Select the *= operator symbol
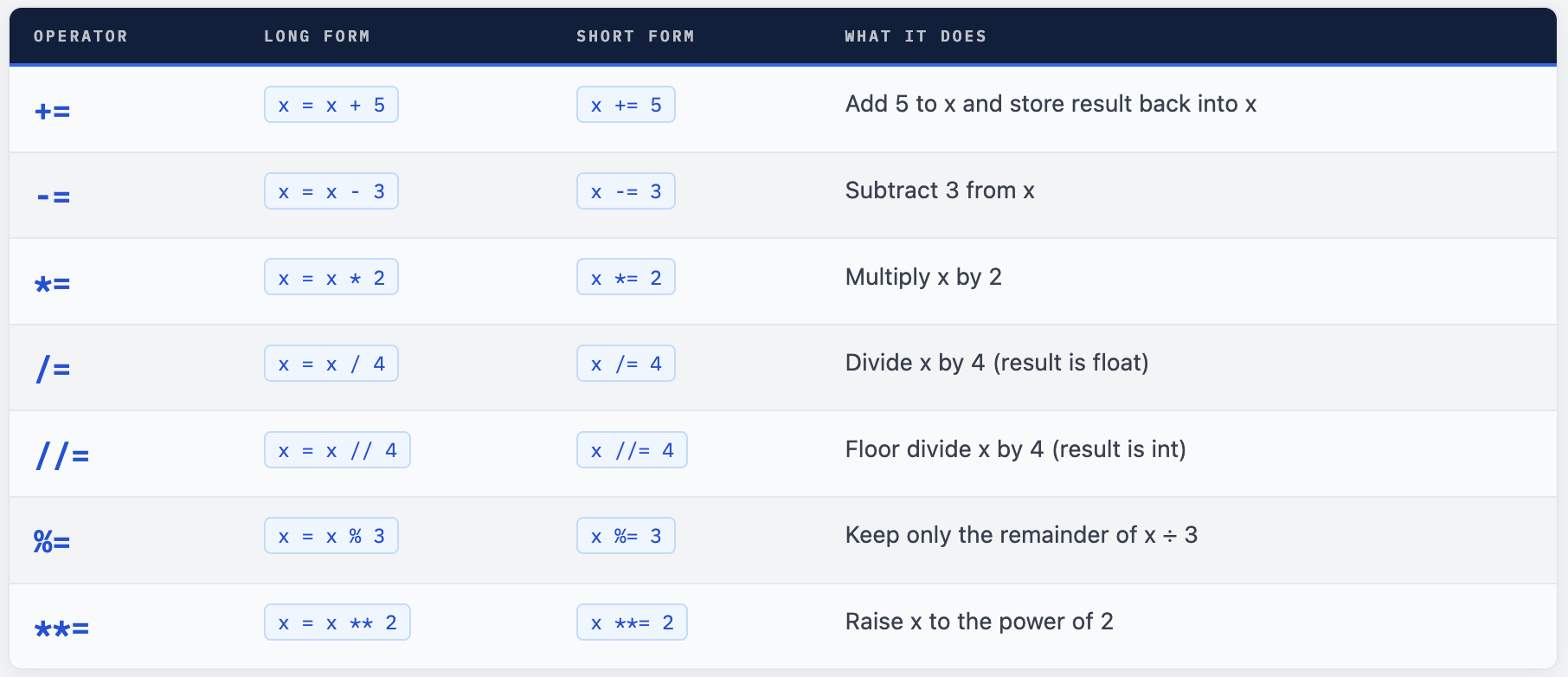Viewport: 1568px width, 677px height. [53, 283]
